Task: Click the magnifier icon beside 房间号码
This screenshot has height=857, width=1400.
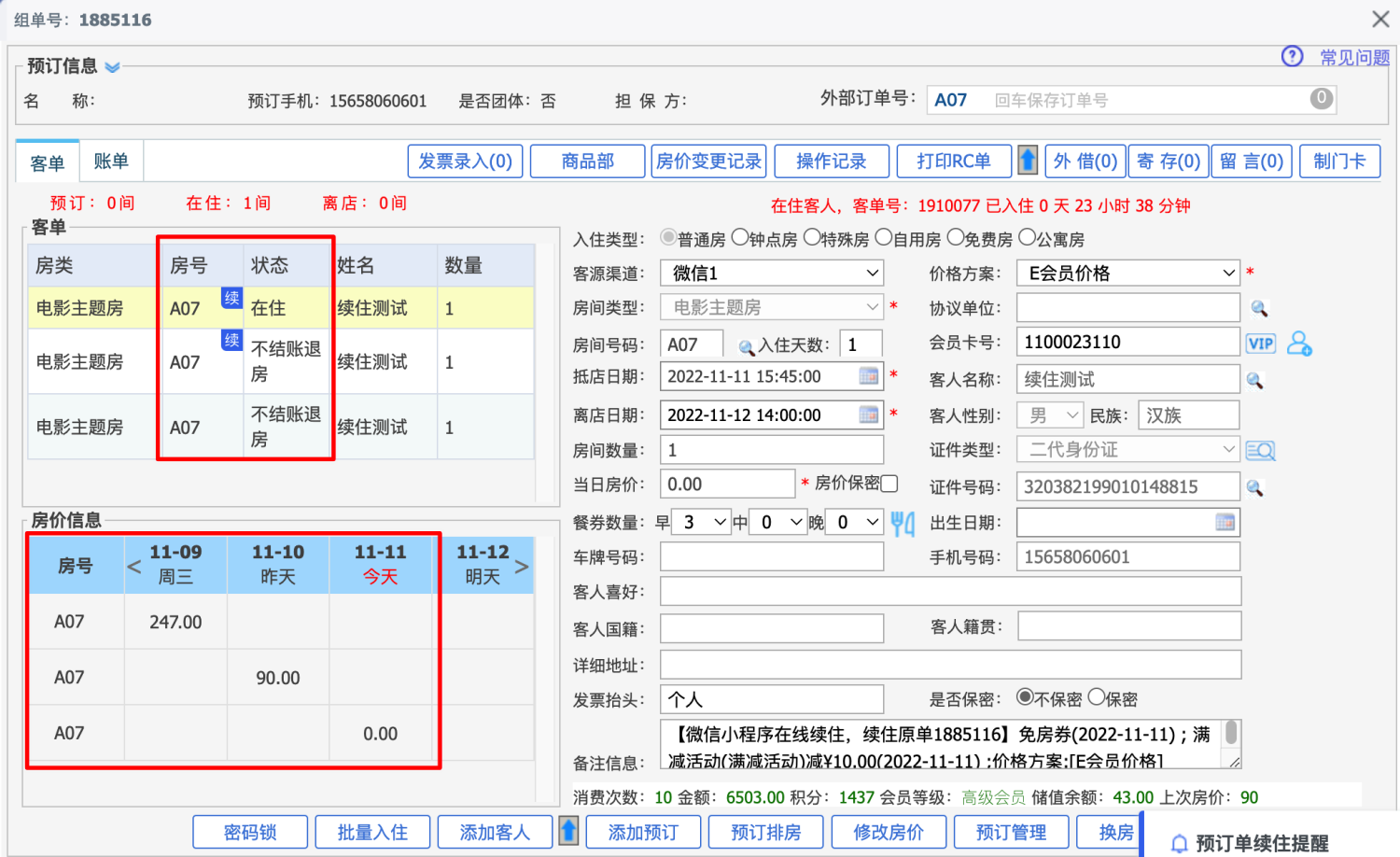Action: point(746,347)
